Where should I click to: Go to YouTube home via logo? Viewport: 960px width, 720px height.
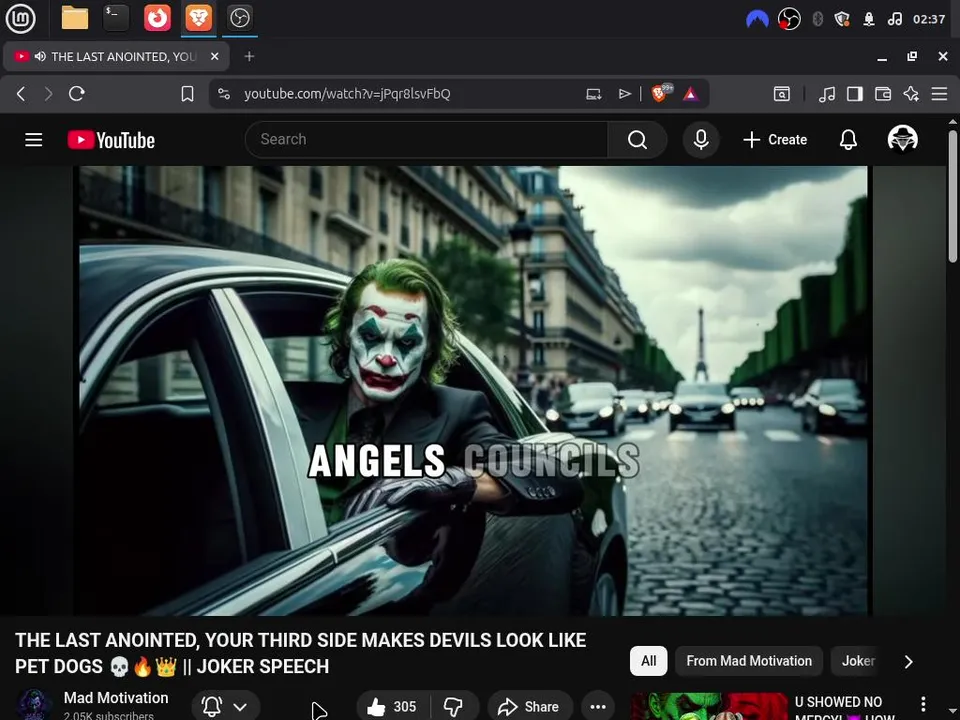(111, 140)
